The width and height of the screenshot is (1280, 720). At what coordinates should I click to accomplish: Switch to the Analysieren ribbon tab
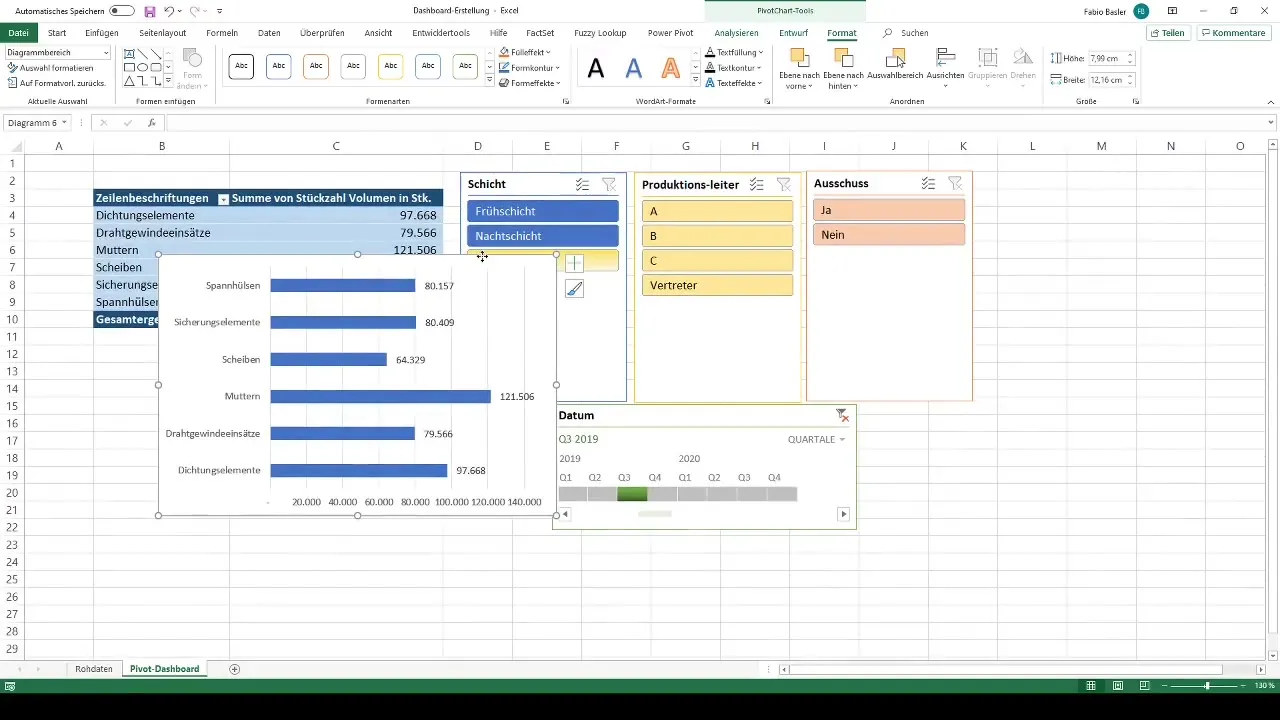[736, 33]
